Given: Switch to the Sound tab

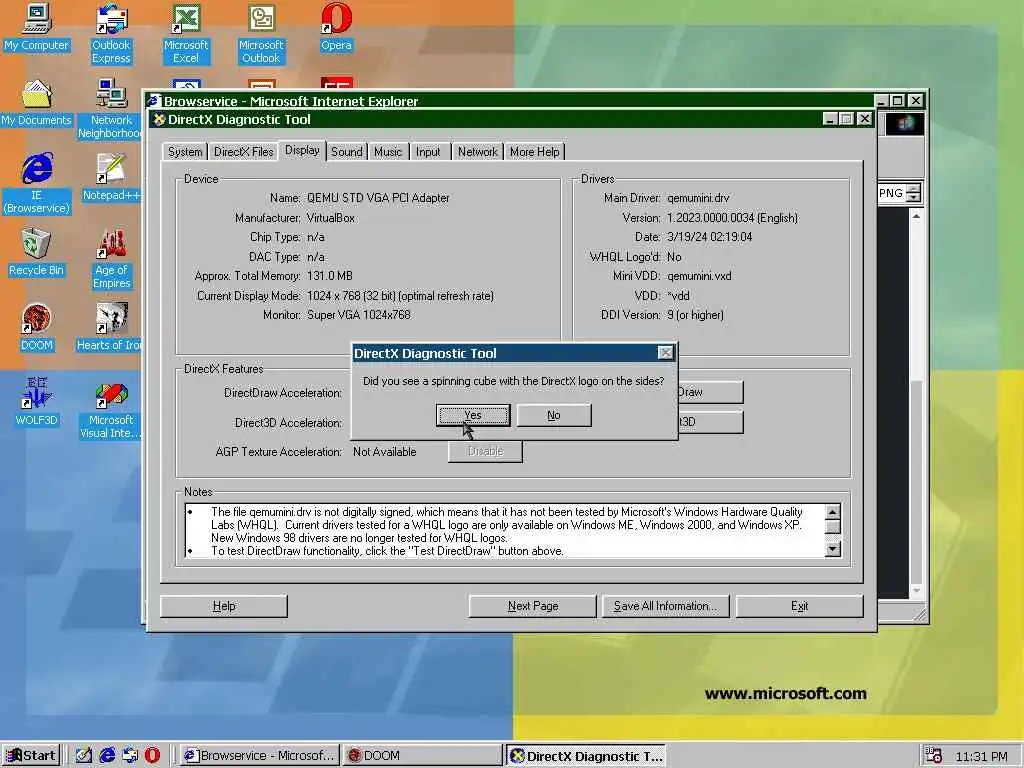Looking at the screenshot, I should [346, 152].
